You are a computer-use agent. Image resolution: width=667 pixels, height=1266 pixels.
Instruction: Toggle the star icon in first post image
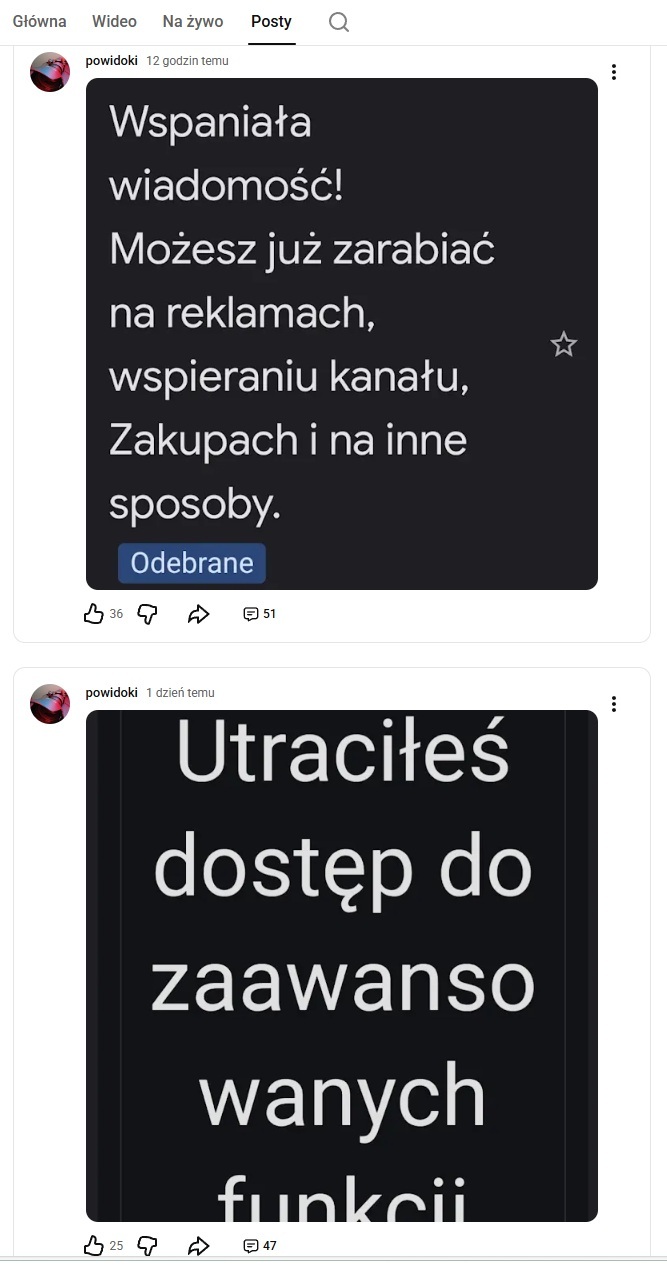pos(564,345)
